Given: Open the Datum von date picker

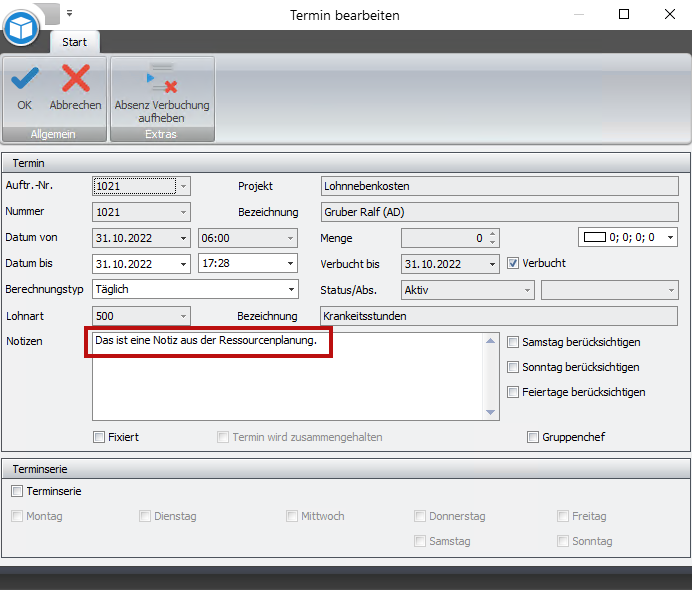Looking at the screenshot, I should [184, 238].
